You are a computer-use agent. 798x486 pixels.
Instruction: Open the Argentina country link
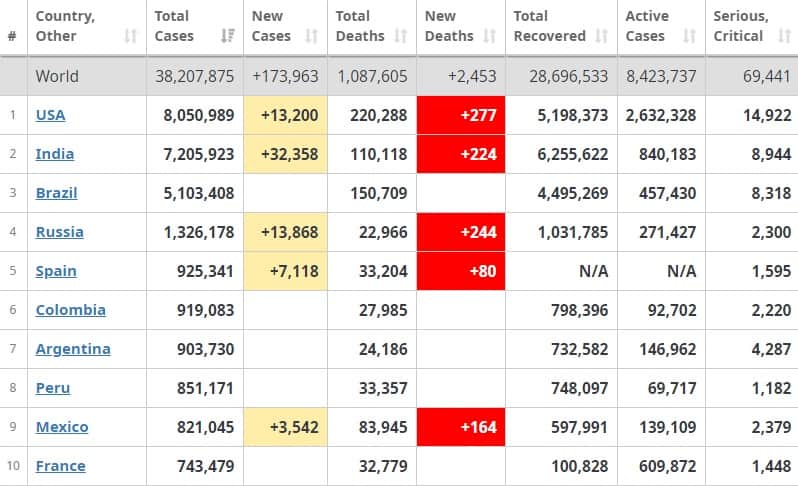tap(73, 349)
